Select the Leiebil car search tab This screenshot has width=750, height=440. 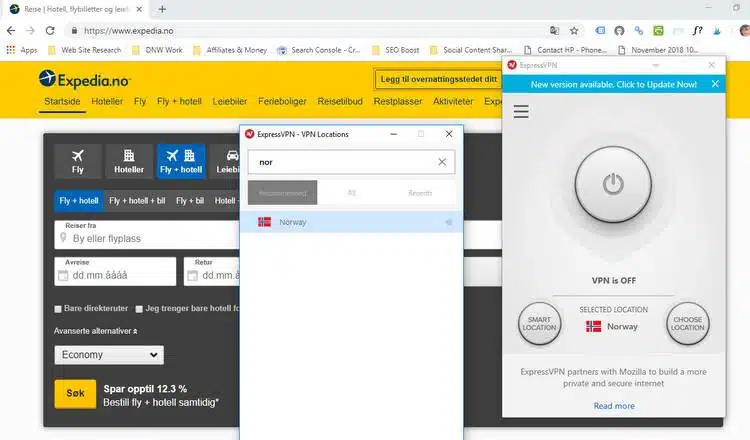[225, 161]
